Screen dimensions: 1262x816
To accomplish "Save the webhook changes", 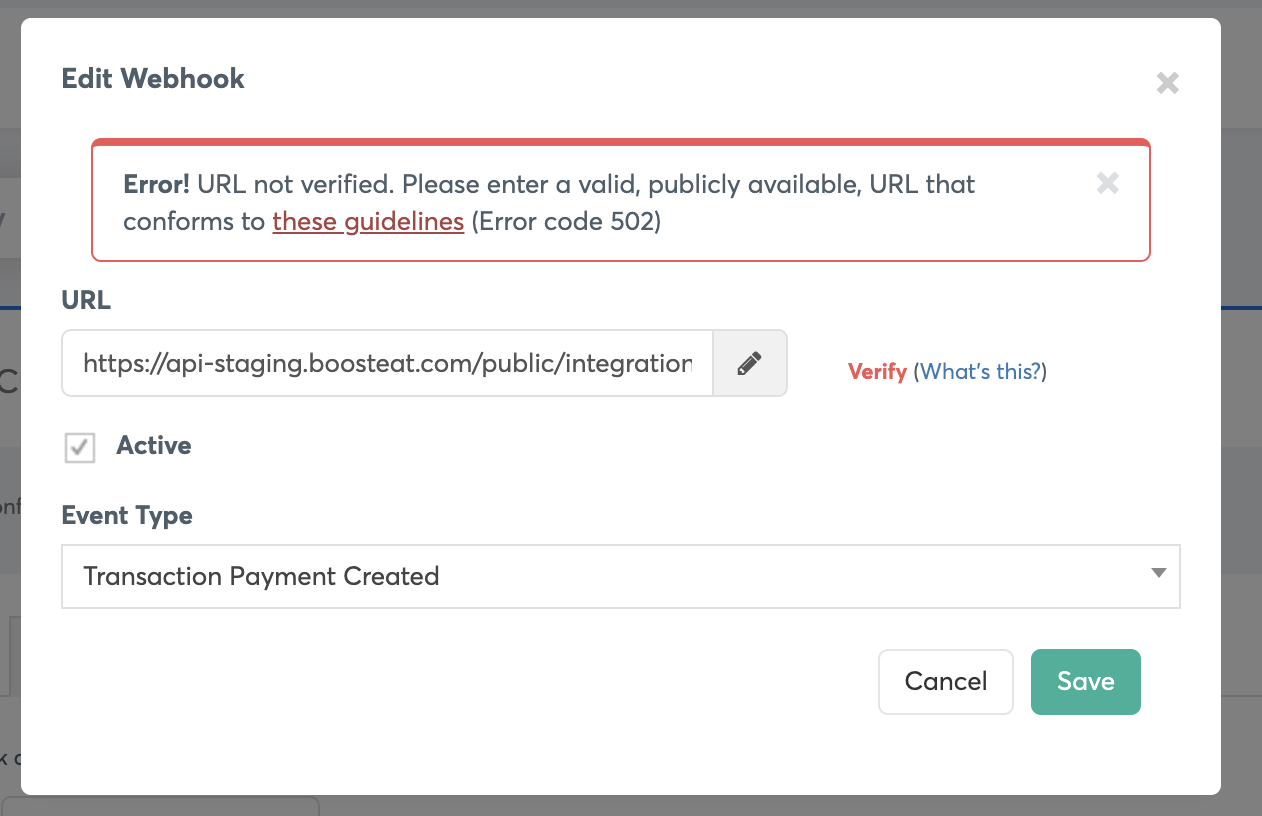I will 1085,681.
